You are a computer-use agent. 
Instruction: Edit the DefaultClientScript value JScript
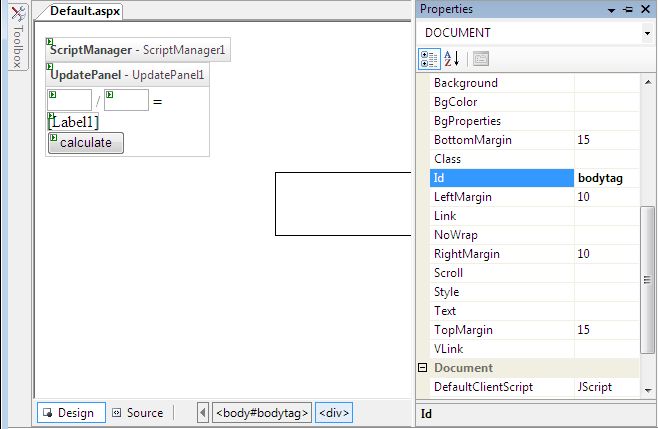(607, 387)
